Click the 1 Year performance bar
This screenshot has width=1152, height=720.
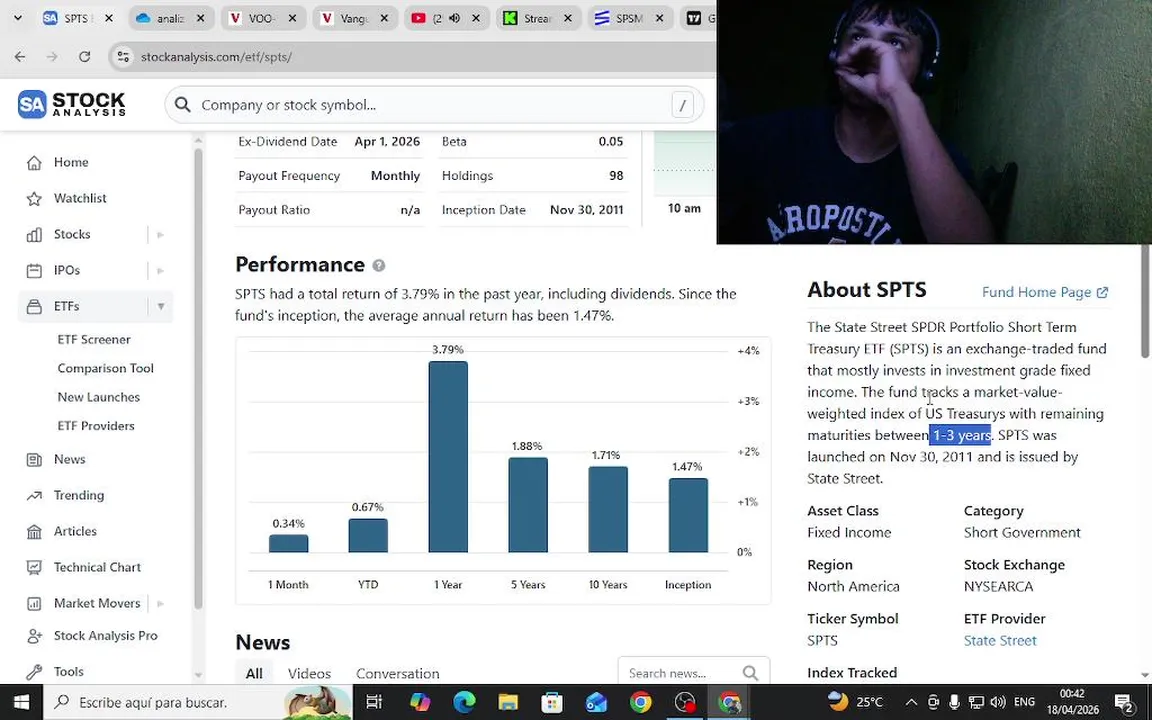448,456
